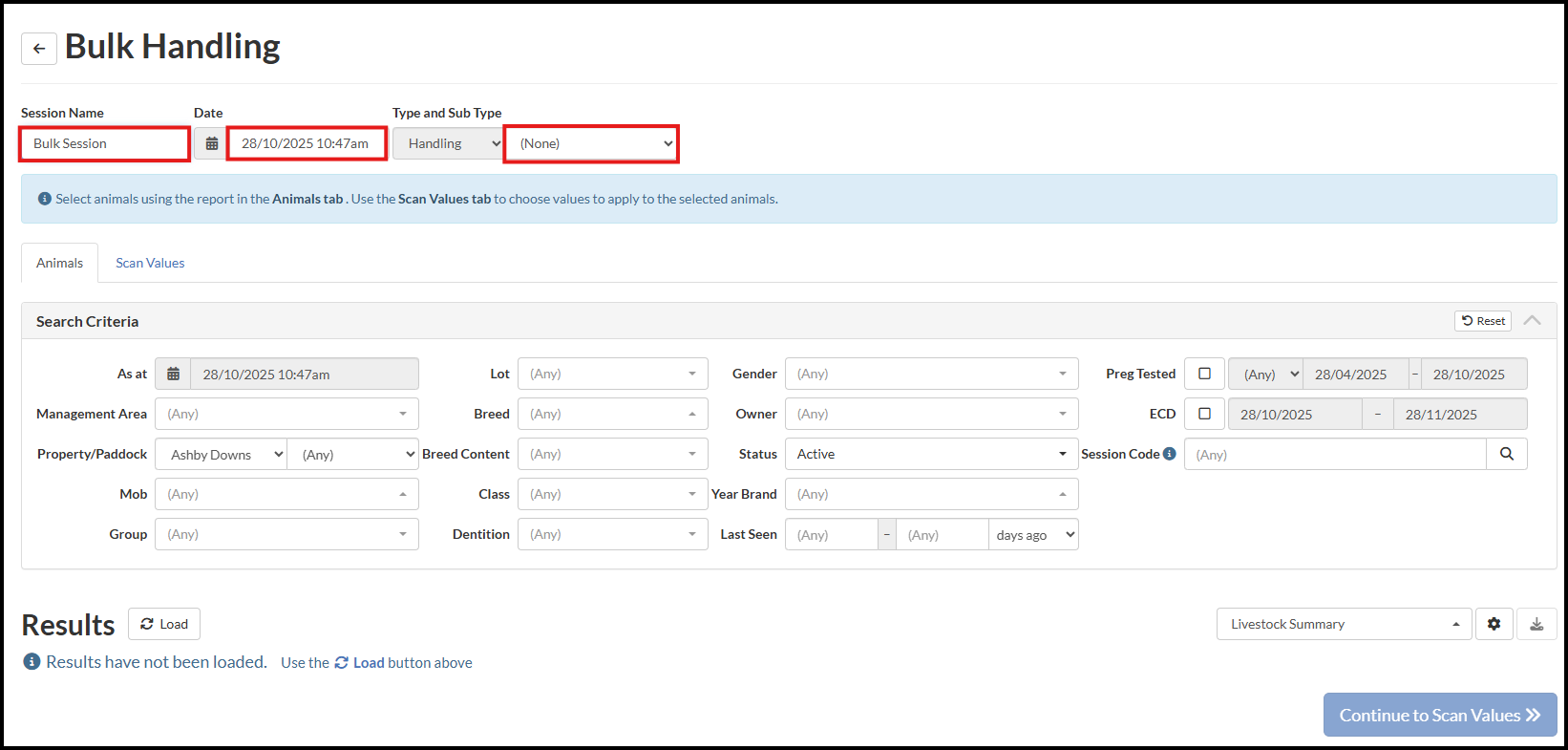Click the As at calendar icon
1568x750 pixels.
(x=173, y=374)
